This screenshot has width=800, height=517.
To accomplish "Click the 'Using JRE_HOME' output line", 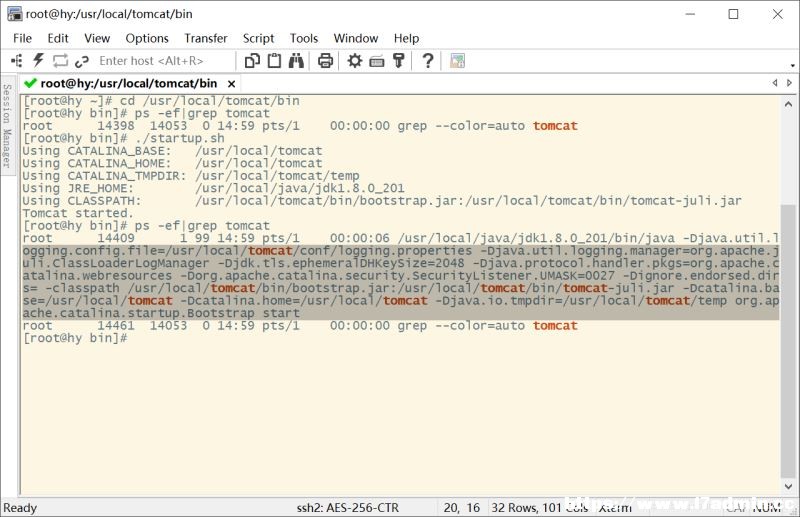I will coord(213,188).
